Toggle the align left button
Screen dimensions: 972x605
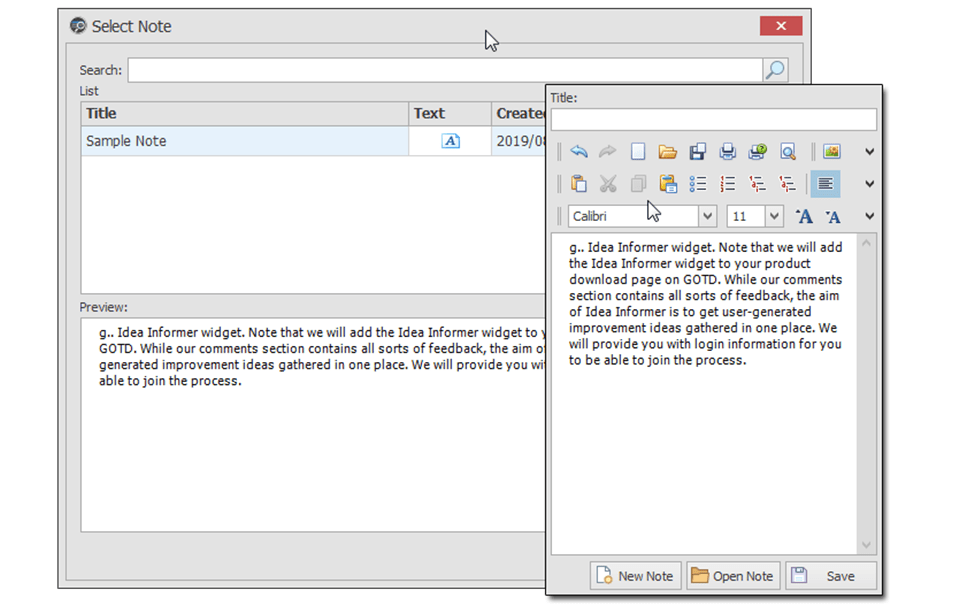click(825, 183)
